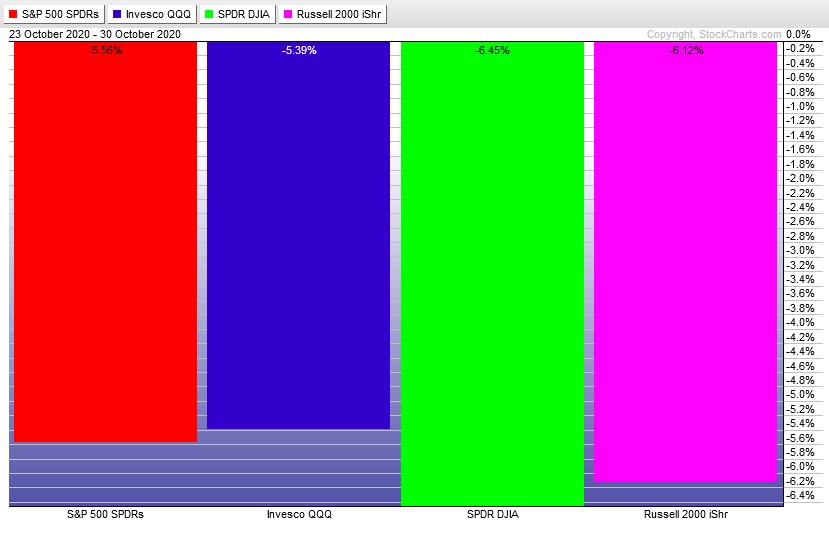Click the 0.0% axis label
The image size is (829, 536).
tap(798, 34)
